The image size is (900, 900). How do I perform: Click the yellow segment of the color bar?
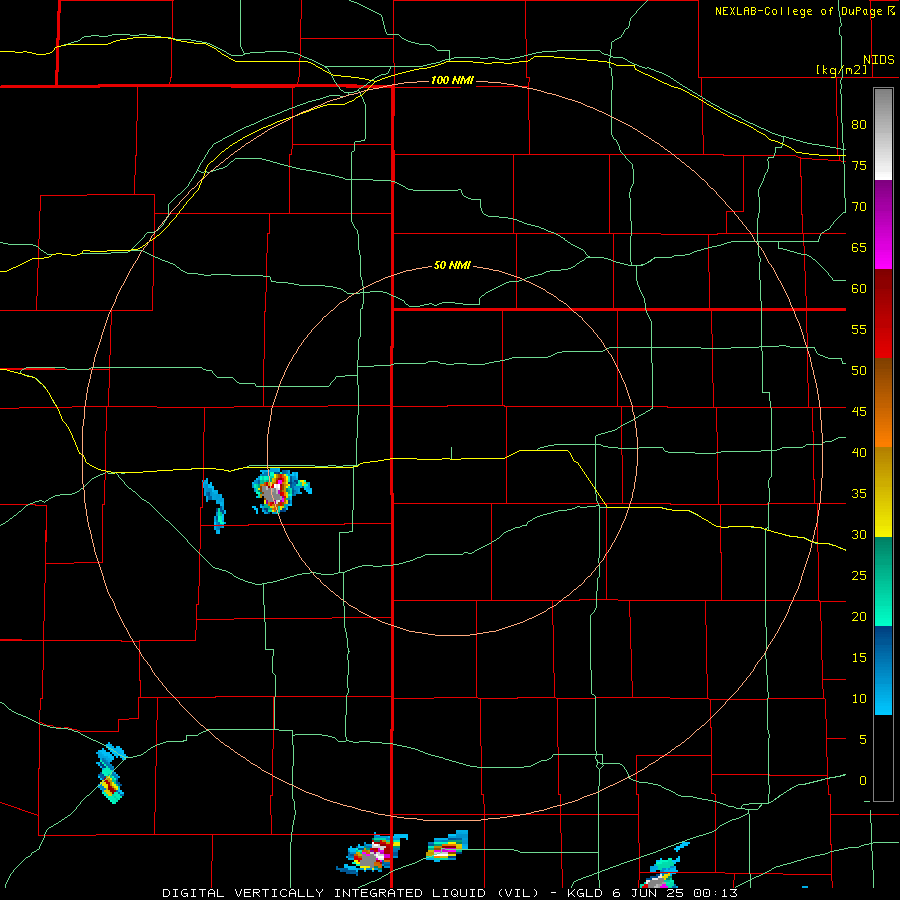[x=883, y=492]
